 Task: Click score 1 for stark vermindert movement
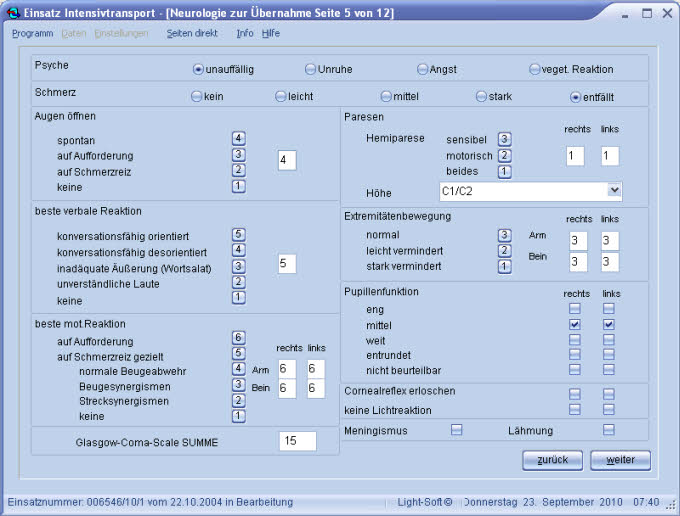(x=504, y=267)
